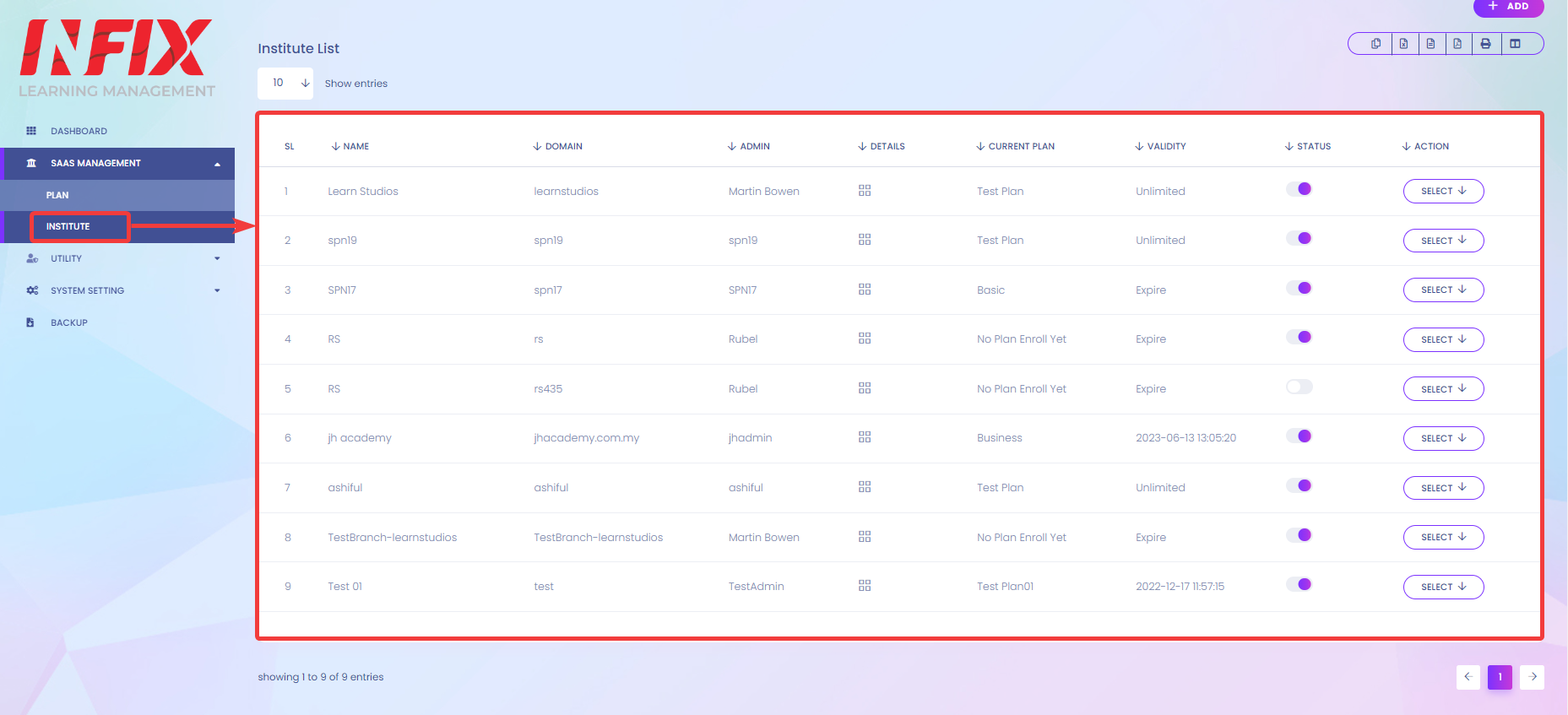Open column visibility options icon
Image resolution: width=1568 pixels, height=715 pixels.
1515,44
